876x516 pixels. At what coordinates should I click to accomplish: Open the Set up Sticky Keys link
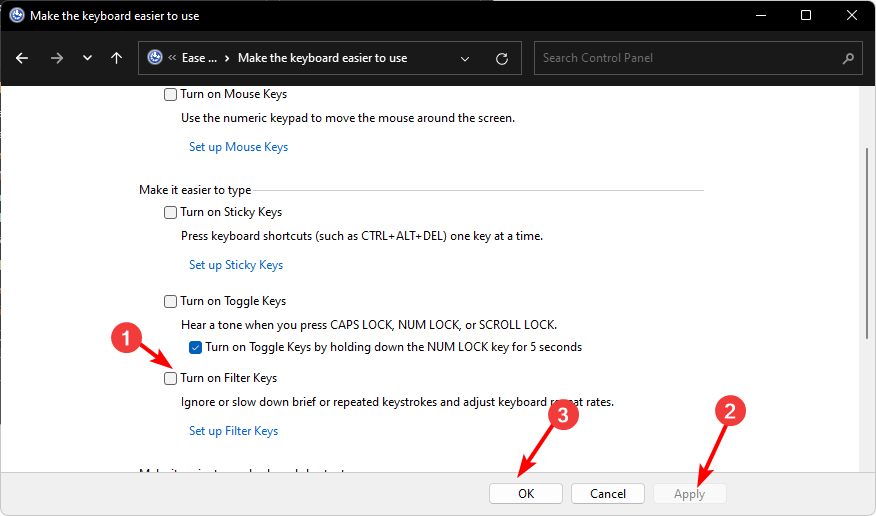[x=236, y=265]
